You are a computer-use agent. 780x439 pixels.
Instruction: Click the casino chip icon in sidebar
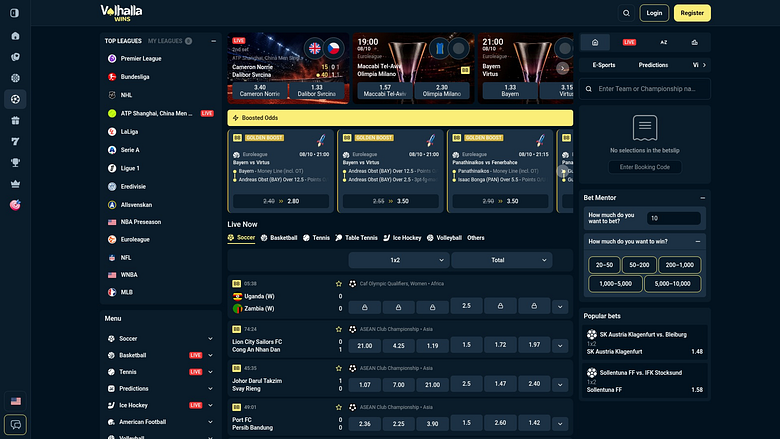(x=15, y=78)
